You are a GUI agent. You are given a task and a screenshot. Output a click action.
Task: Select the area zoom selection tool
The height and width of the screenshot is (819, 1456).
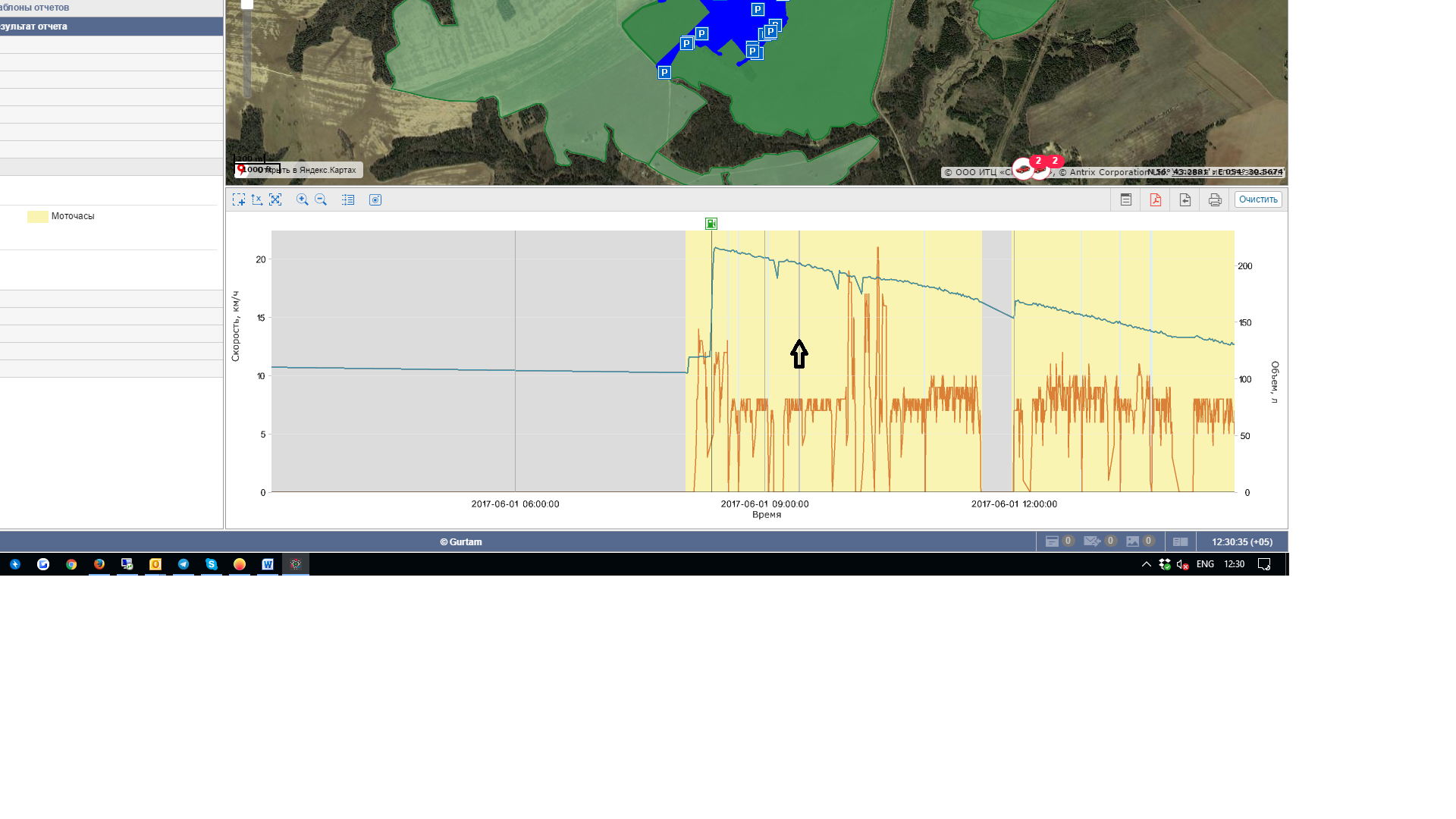pyautogui.click(x=238, y=199)
